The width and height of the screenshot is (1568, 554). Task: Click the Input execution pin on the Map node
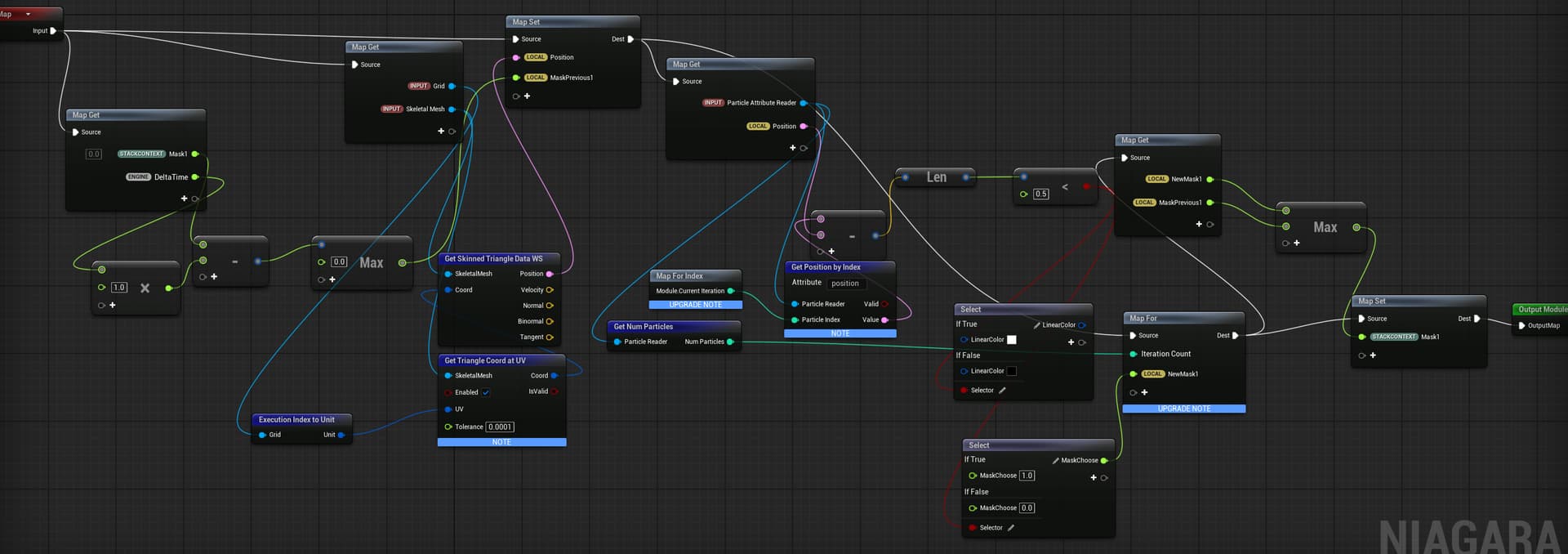[x=53, y=31]
